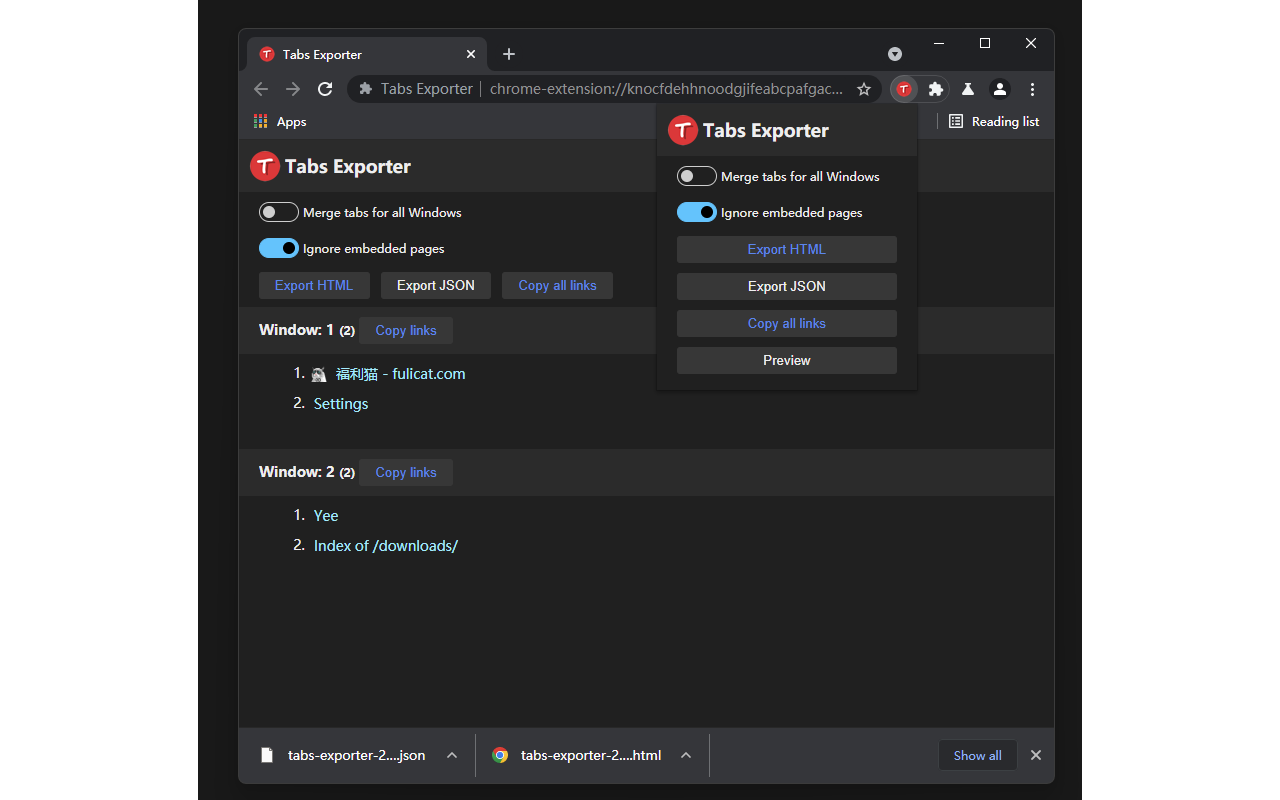Open the Extensions puzzle piece menu

click(x=936, y=89)
